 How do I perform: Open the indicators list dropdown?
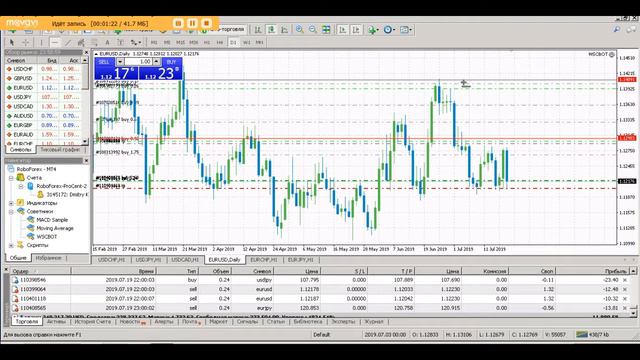[372, 30]
